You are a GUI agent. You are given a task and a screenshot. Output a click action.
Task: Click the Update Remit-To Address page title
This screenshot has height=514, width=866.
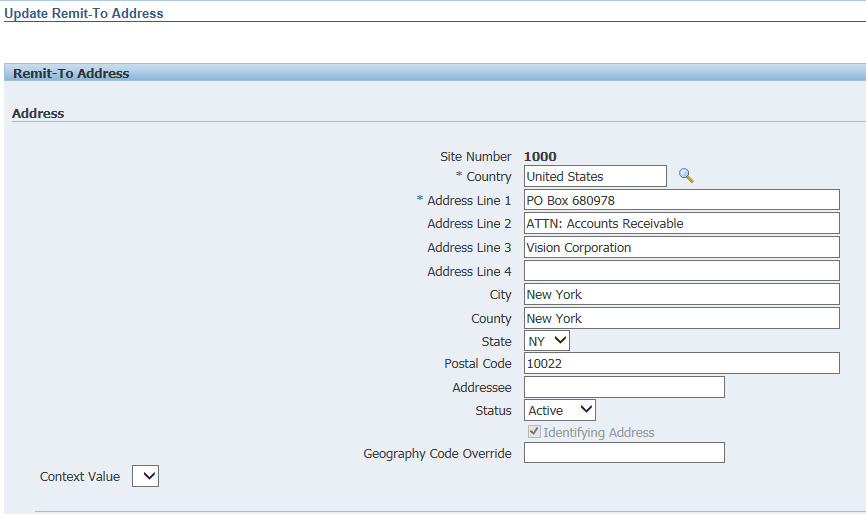[84, 13]
